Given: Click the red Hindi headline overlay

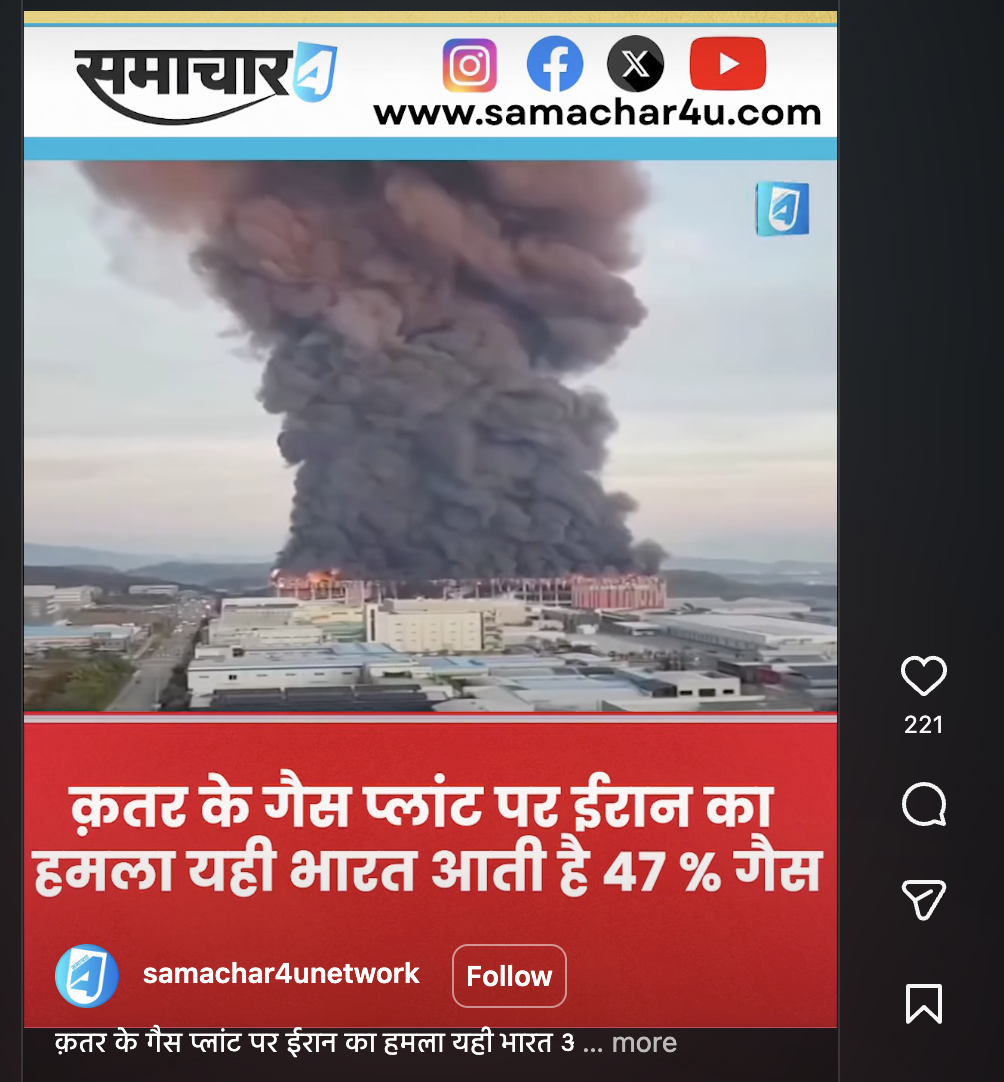Looking at the screenshot, I should coord(426,838).
